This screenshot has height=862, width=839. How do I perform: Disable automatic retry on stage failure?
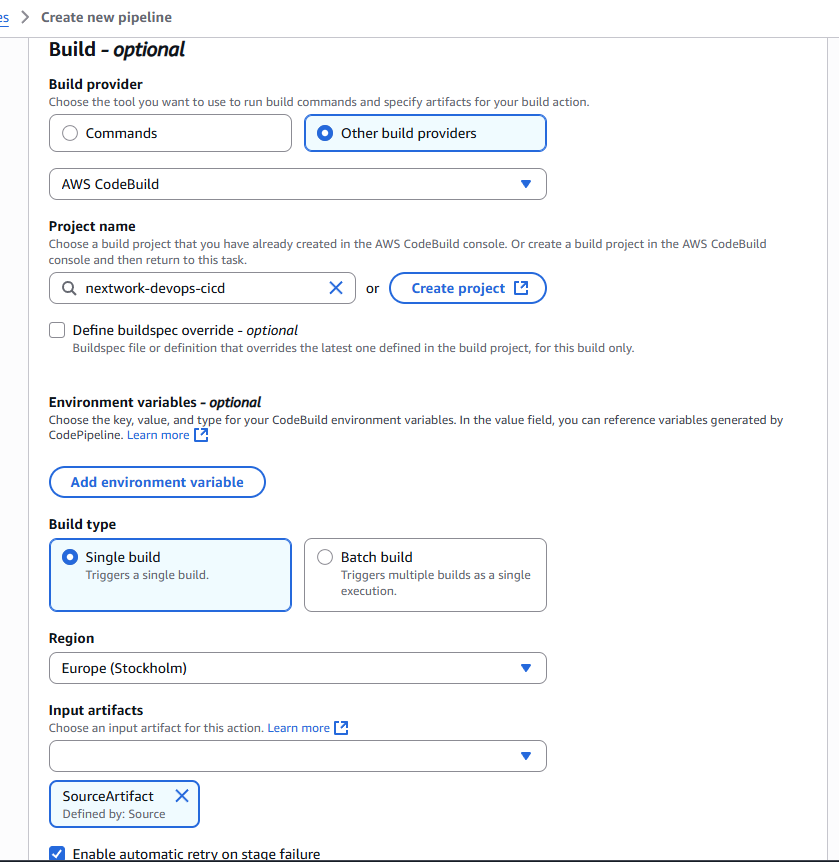pyautogui.click(x=57, y=854)
